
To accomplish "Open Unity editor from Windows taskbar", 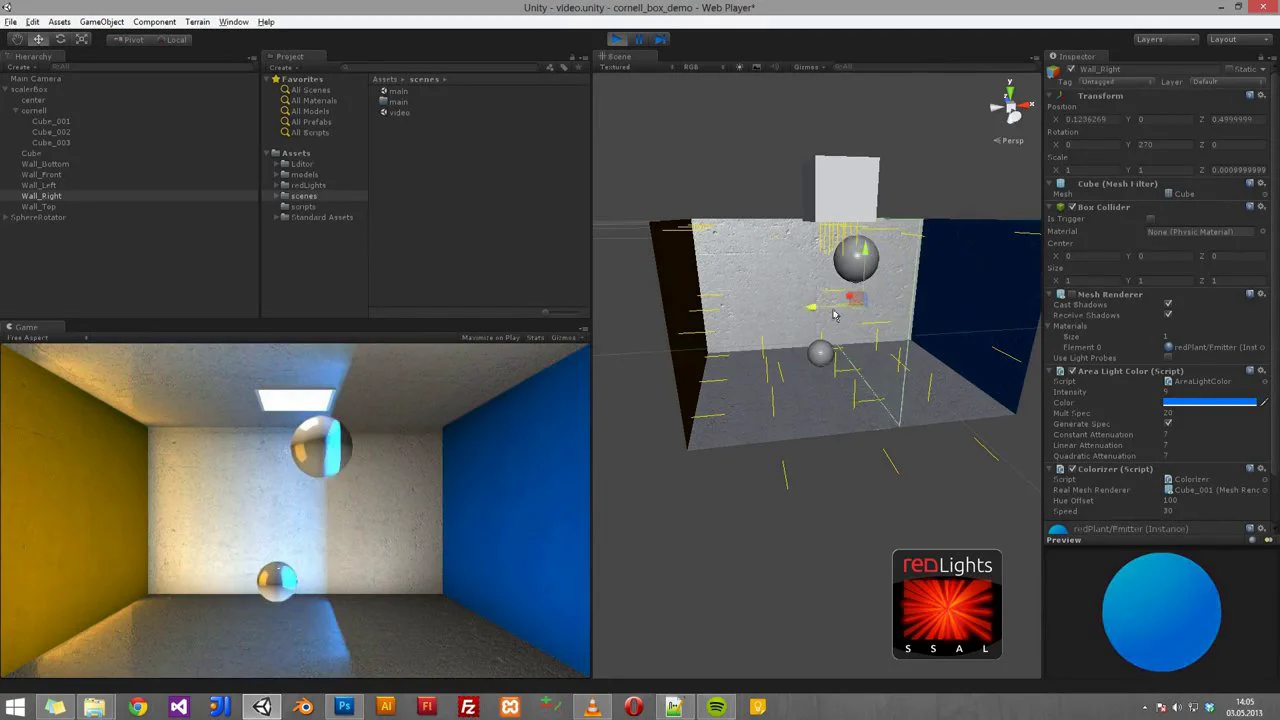I will coord(262,707).
